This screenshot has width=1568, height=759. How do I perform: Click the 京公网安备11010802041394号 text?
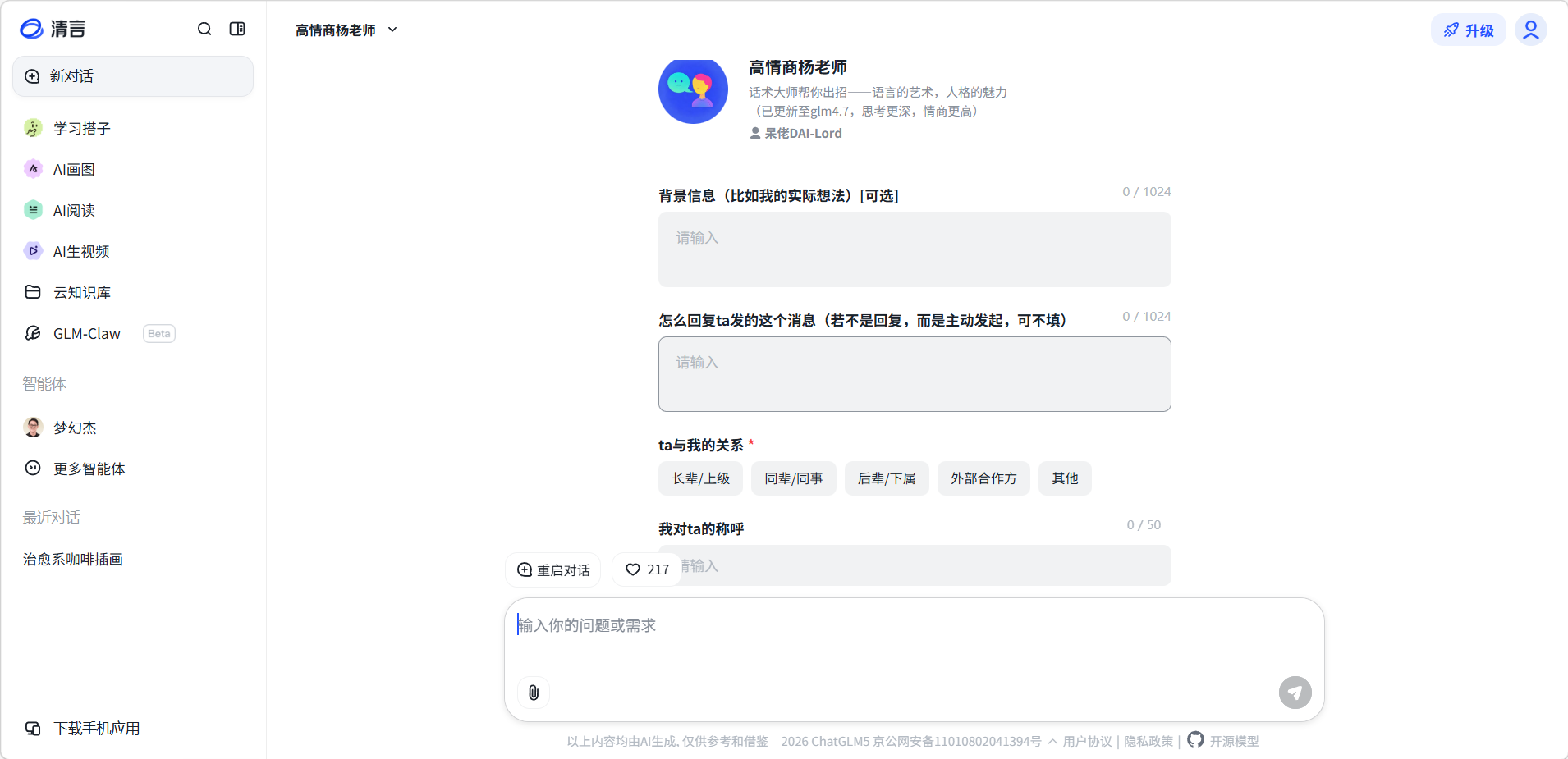point(957,742)
